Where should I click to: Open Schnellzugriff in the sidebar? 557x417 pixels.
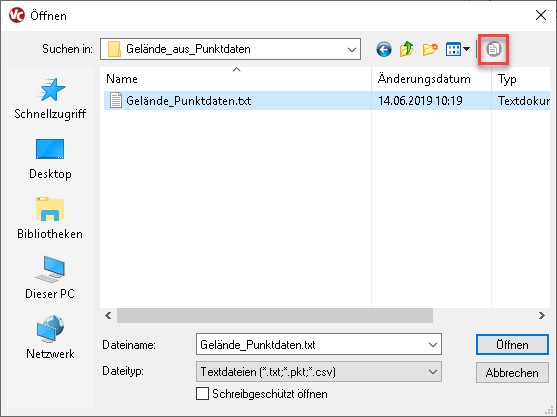coord(50,99)
